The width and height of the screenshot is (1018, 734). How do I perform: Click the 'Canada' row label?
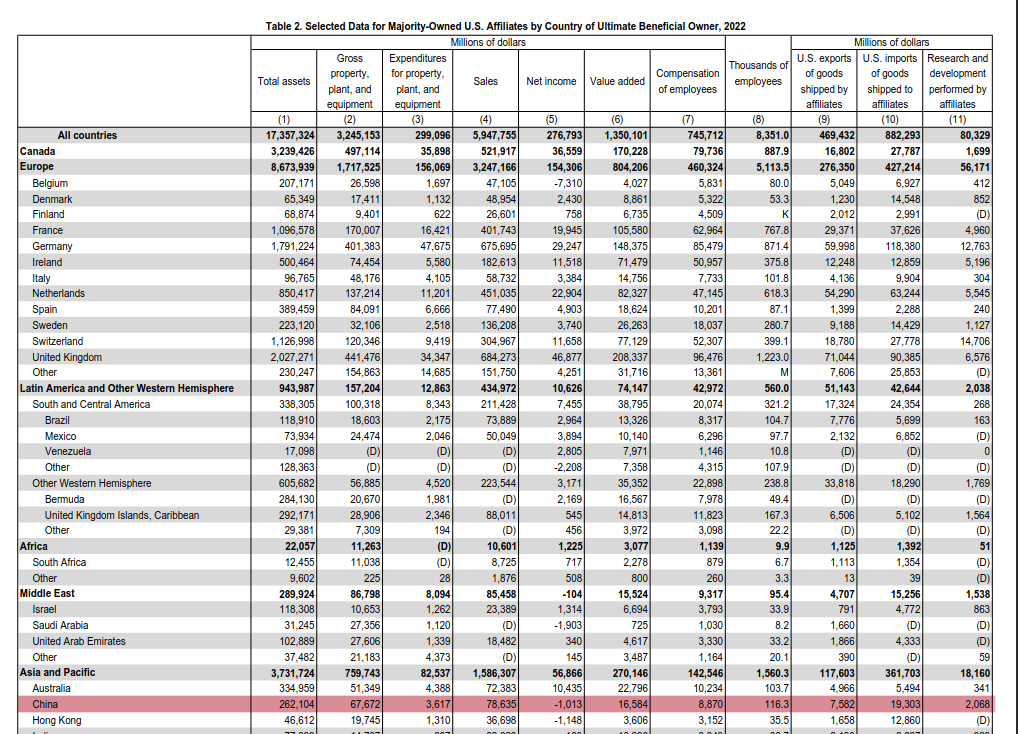click(x=37, y=151)
